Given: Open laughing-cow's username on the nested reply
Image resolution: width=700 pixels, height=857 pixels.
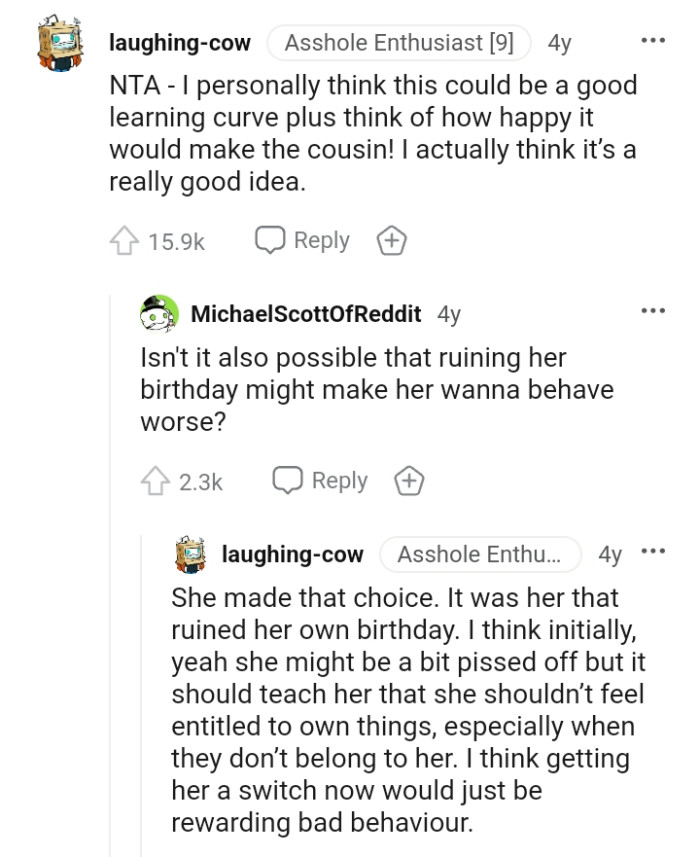Looking at the screenshot, I should click(292, 554).
